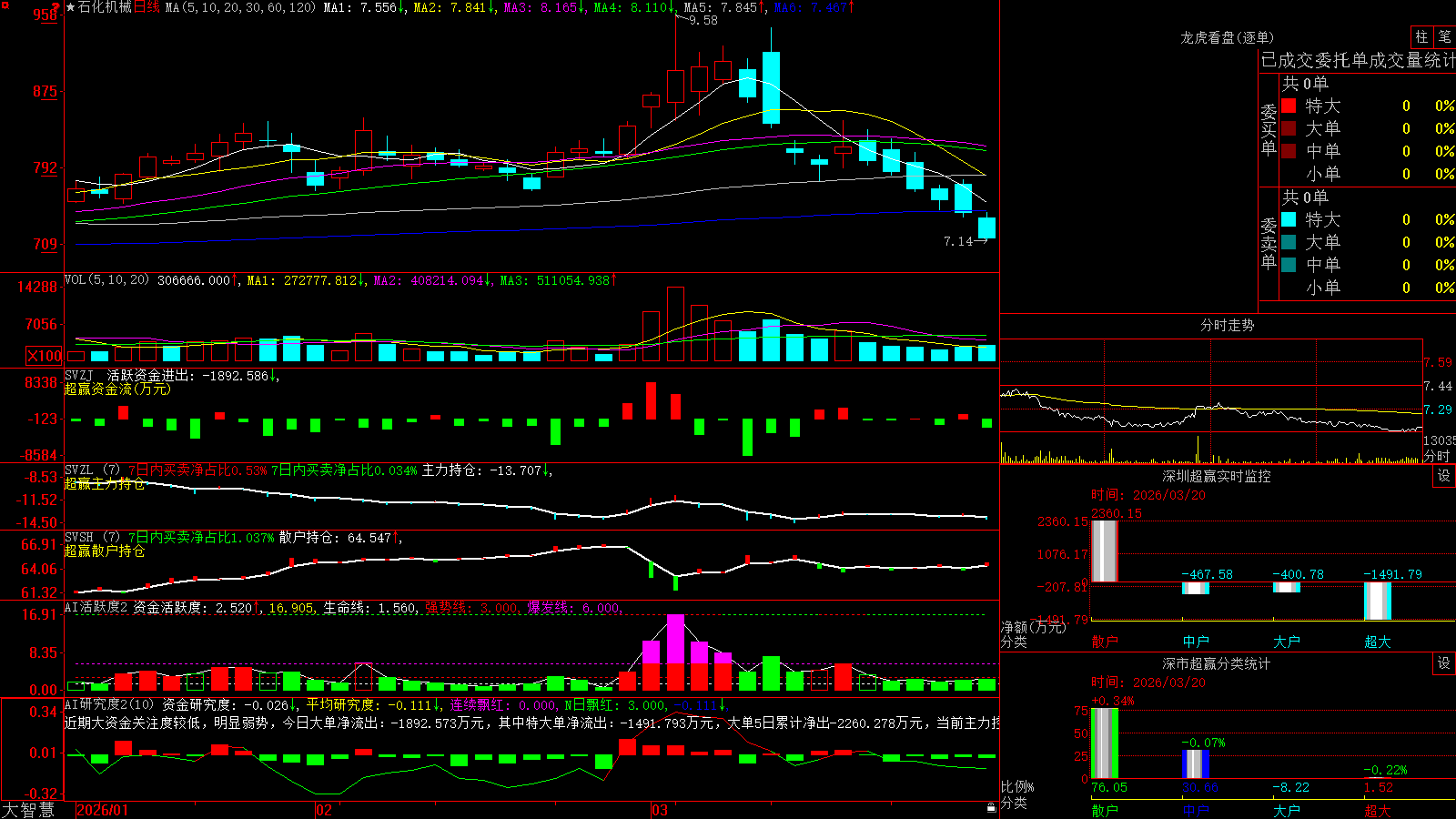Click the ×100 volume unit box
This screenshot has height=819, width=1456.
[x=45, y=356]
